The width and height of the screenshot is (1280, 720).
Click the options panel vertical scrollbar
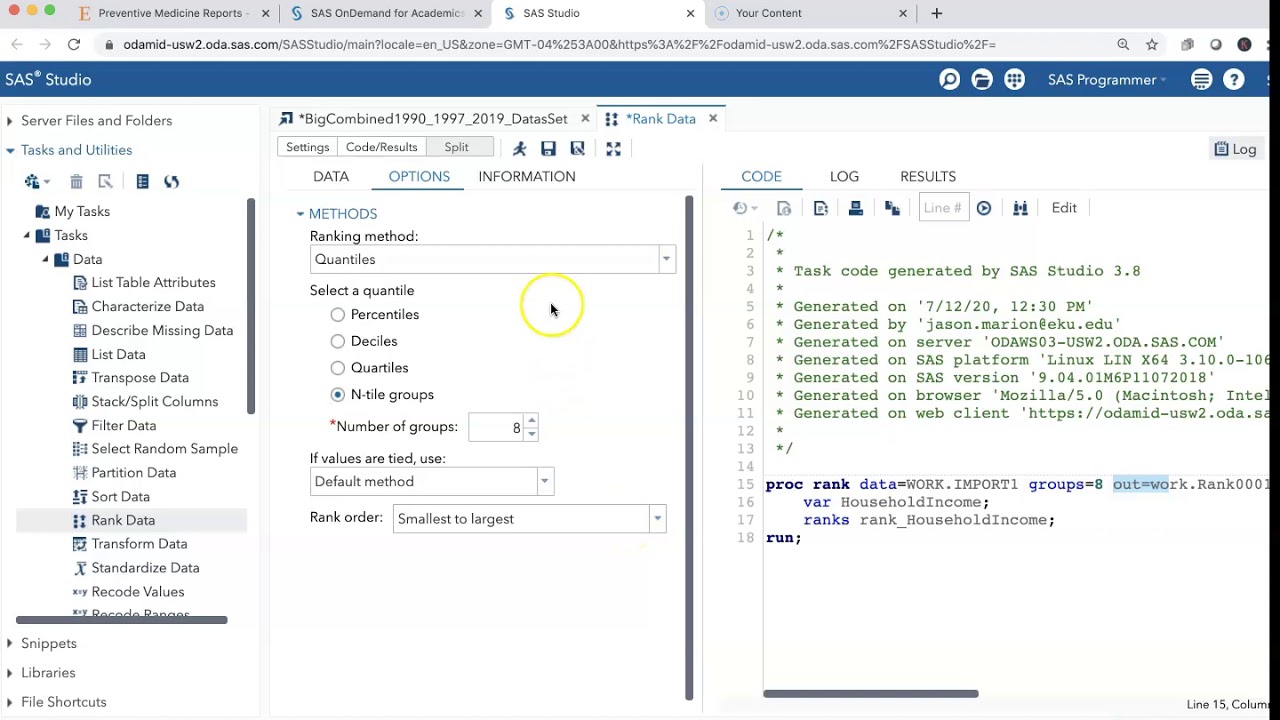(688, 447)
